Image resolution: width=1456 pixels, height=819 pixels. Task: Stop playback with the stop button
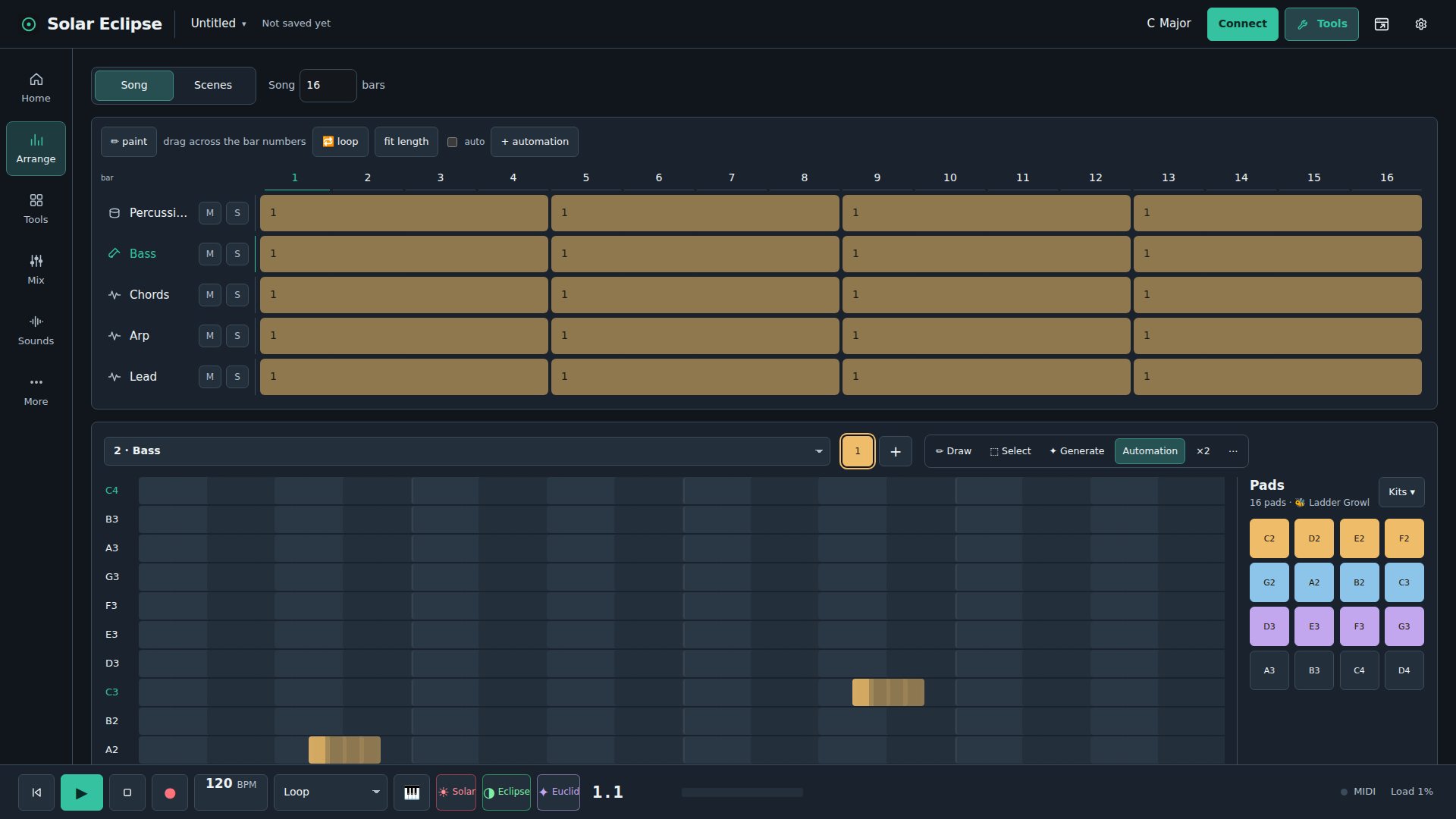pyautogui.click(x=127, y=792)
